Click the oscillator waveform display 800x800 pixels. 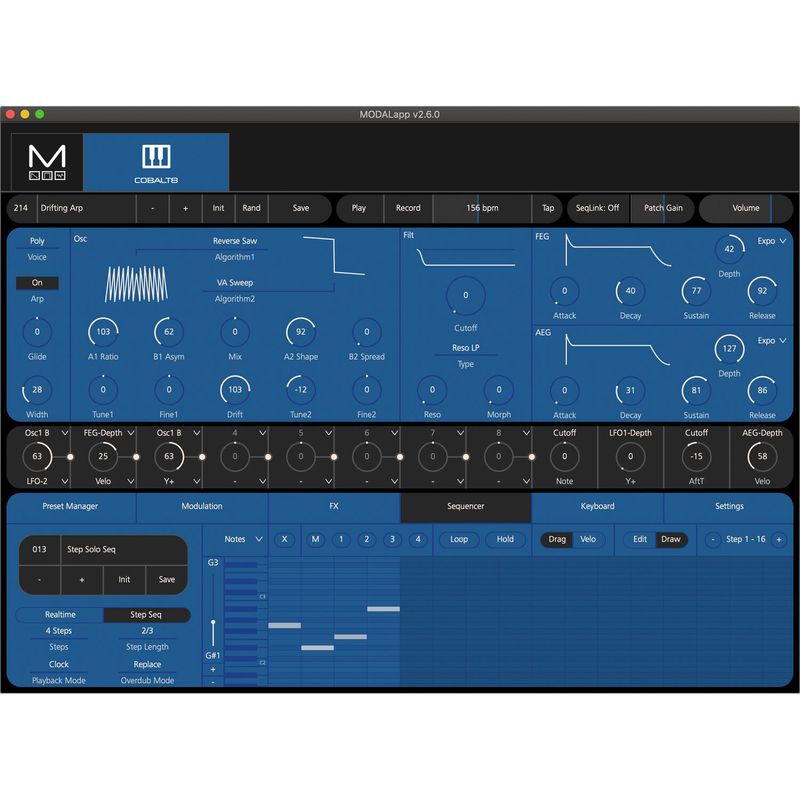tap(136, 284)
